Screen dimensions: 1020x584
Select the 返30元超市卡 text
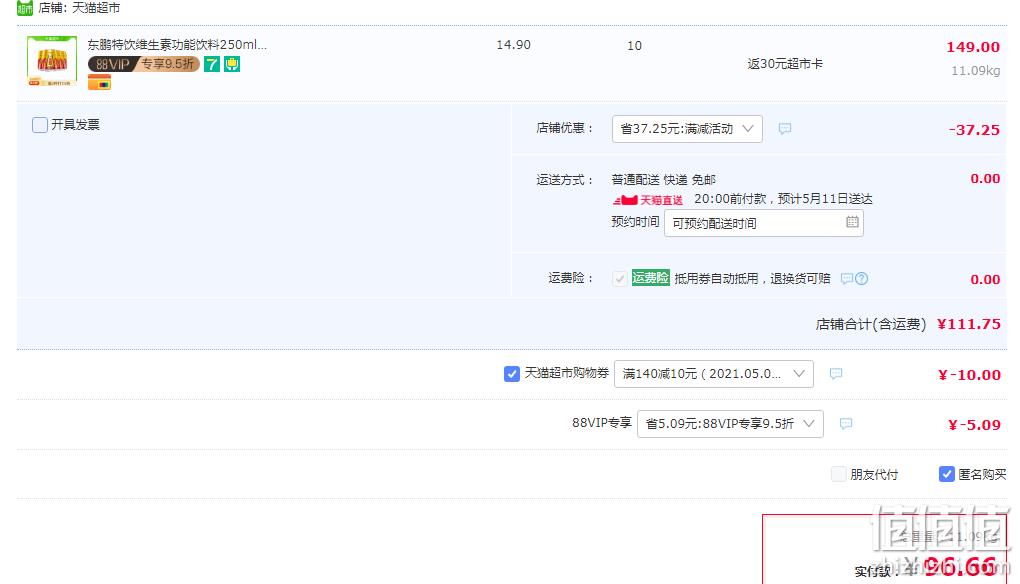tap(785, 64)
